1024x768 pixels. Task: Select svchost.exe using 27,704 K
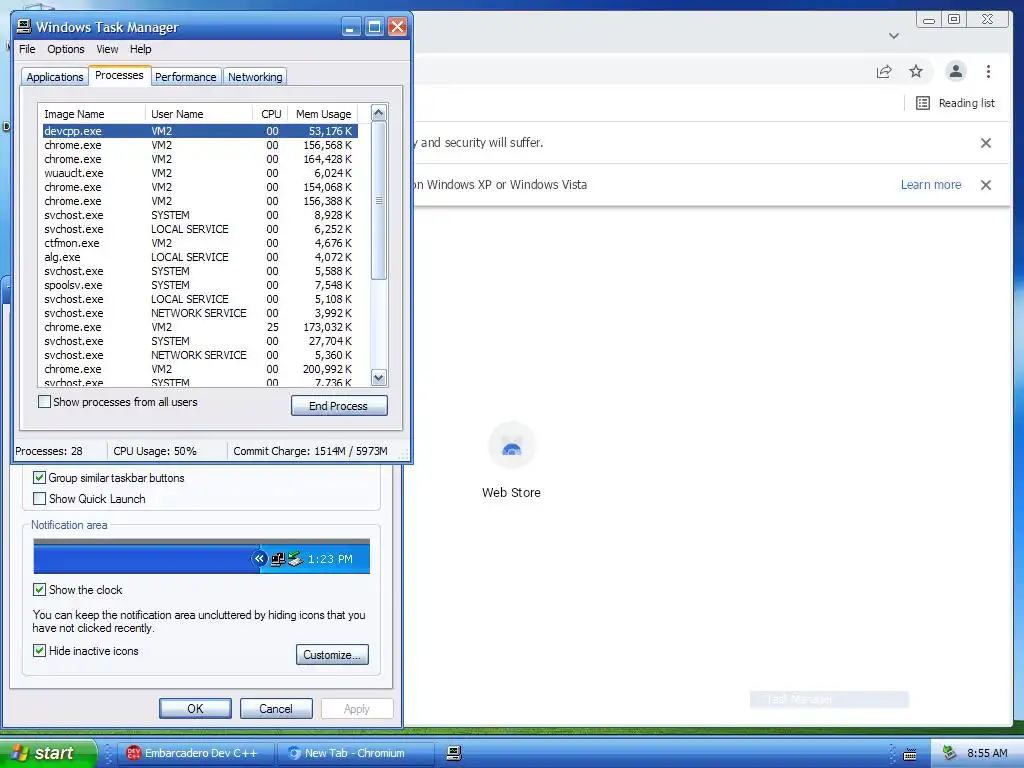point(200,341)
